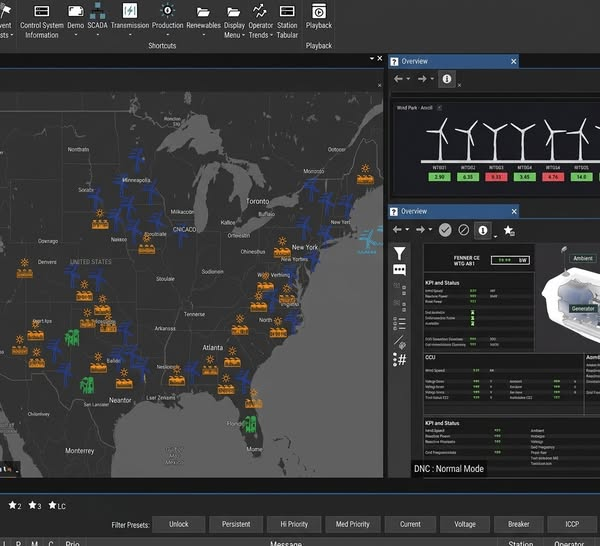Open the Transmission shortcut menu
Viewport: 600px width, 546px height.
[130, 21]
